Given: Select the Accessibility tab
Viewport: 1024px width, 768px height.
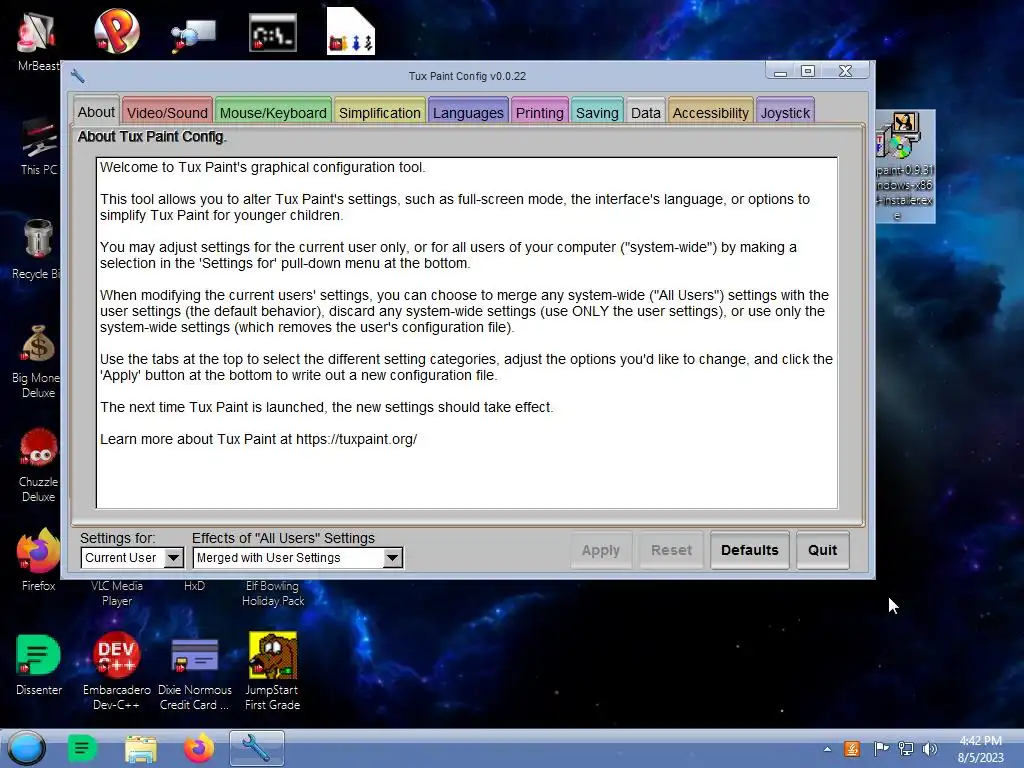Looking at the screenshot, I should click(711, 112).
